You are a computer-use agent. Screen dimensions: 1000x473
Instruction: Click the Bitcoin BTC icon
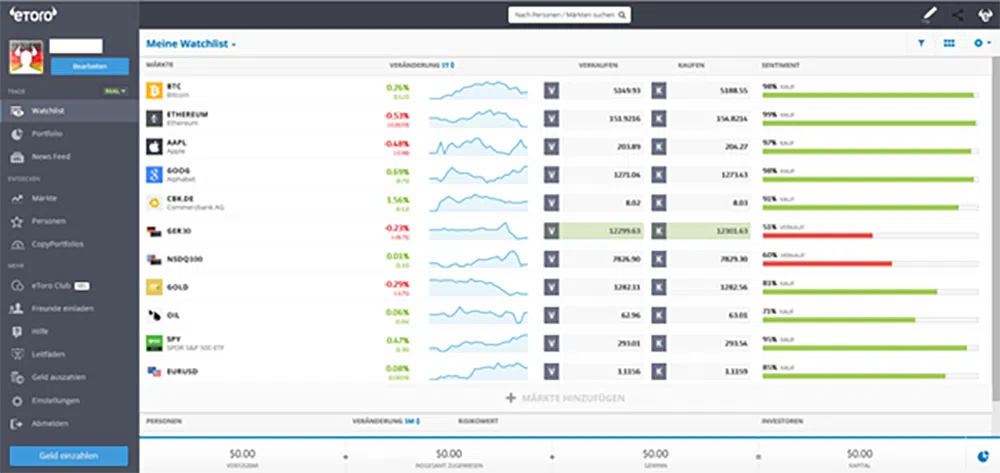154,91
